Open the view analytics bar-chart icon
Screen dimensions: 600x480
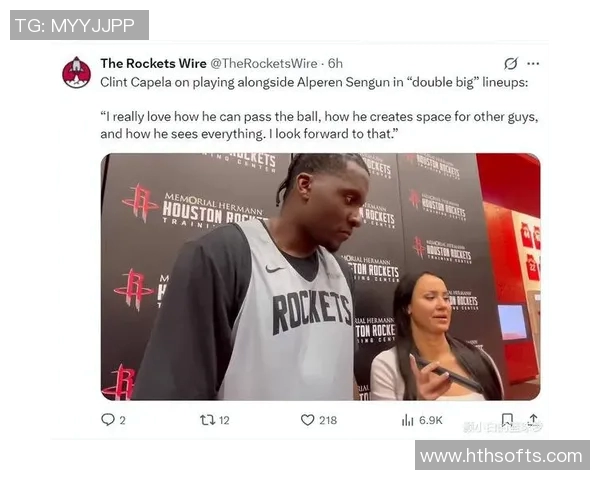click(x=408, y=421)
